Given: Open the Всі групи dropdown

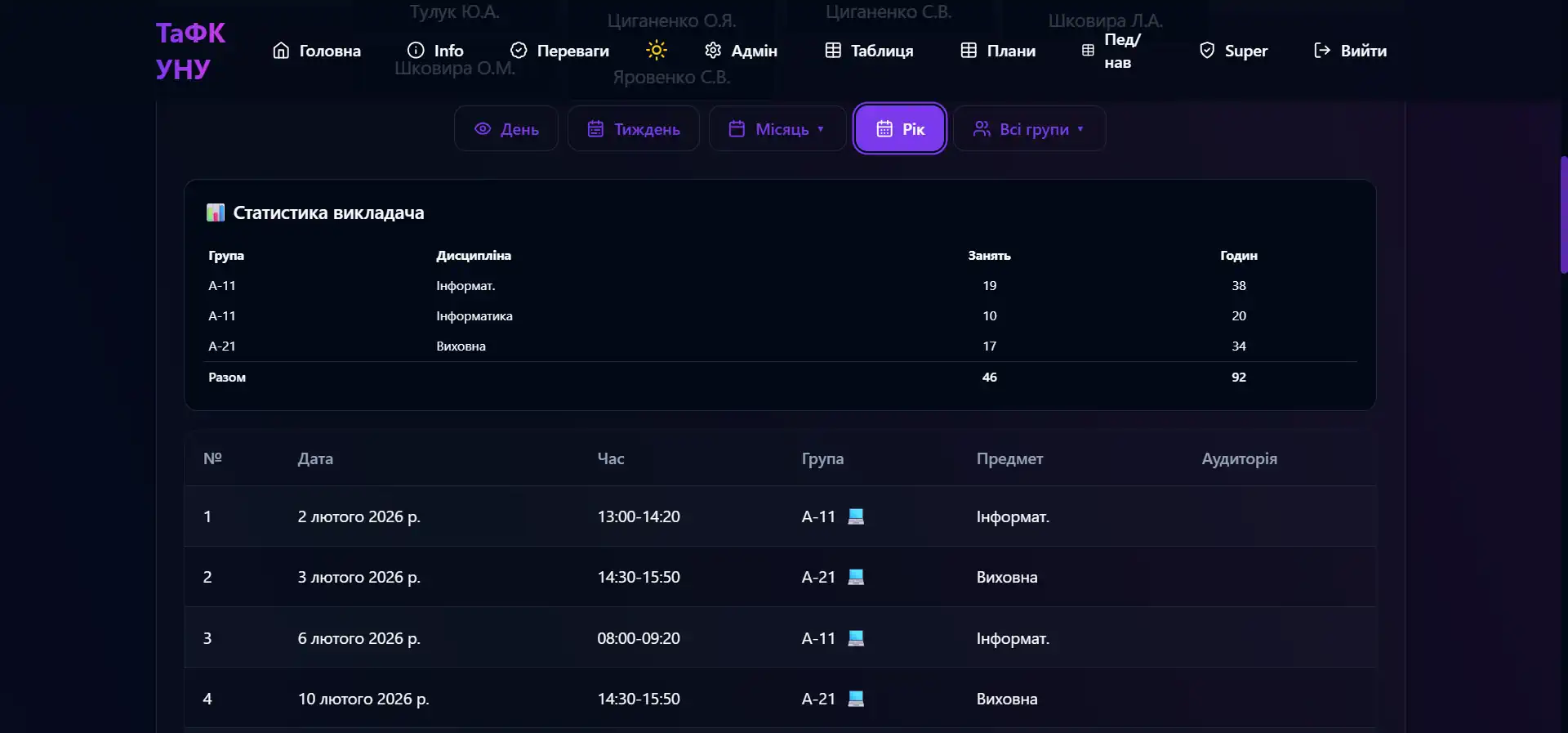Looking at the screenshot, I should [1029, 129].
